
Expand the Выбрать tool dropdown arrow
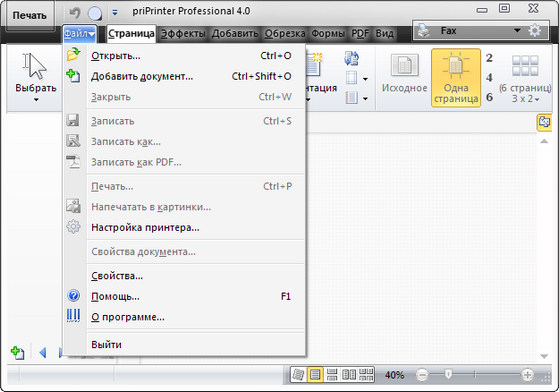click(x=36, y=100)
